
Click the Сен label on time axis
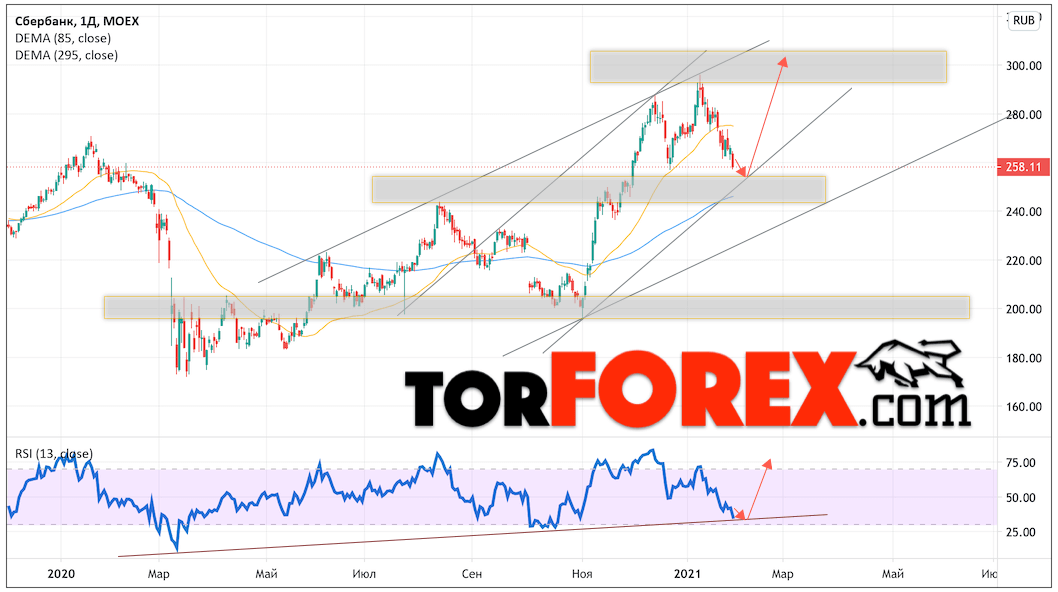[472, 574]
